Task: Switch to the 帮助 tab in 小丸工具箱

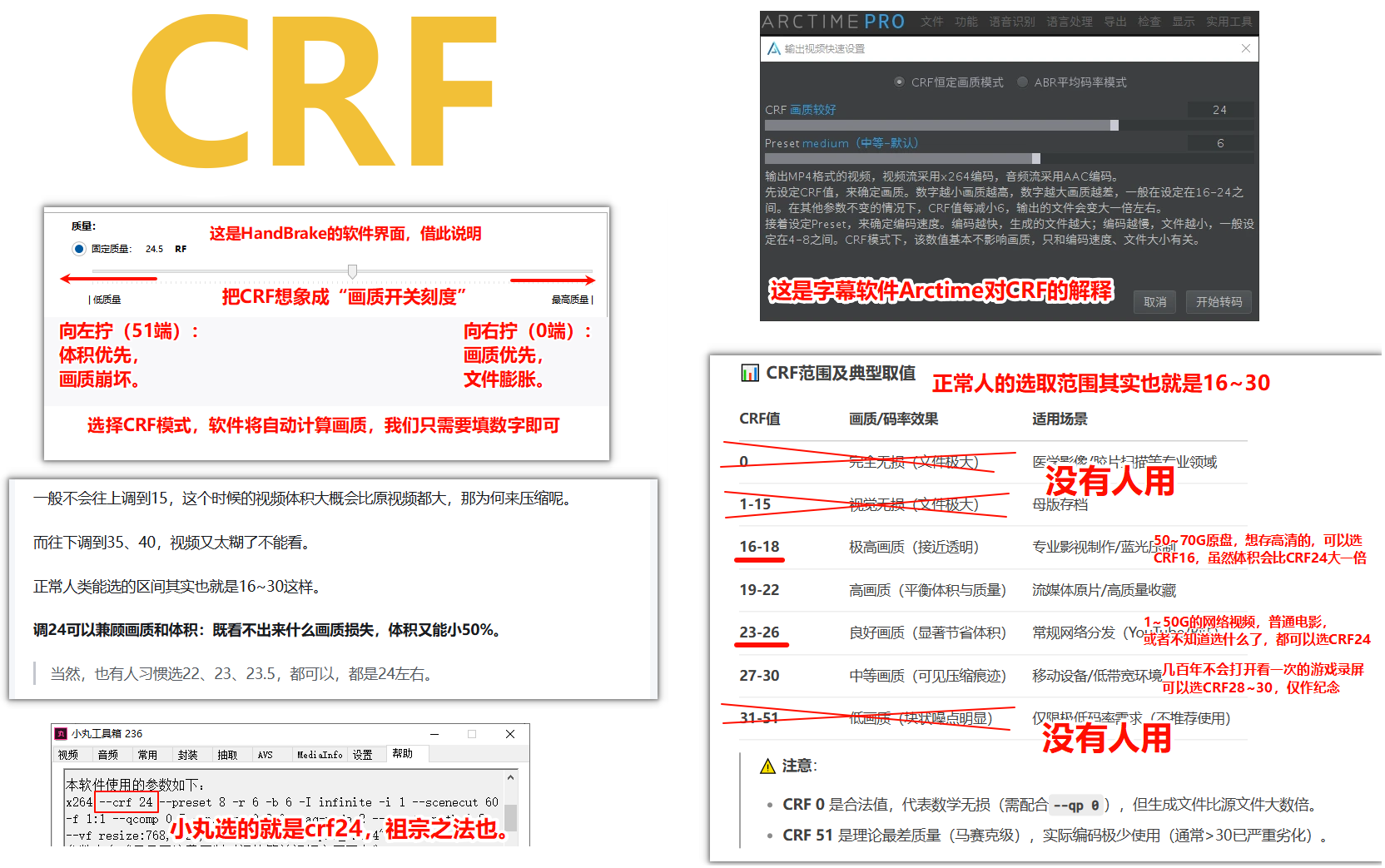Action: [405, 754]
